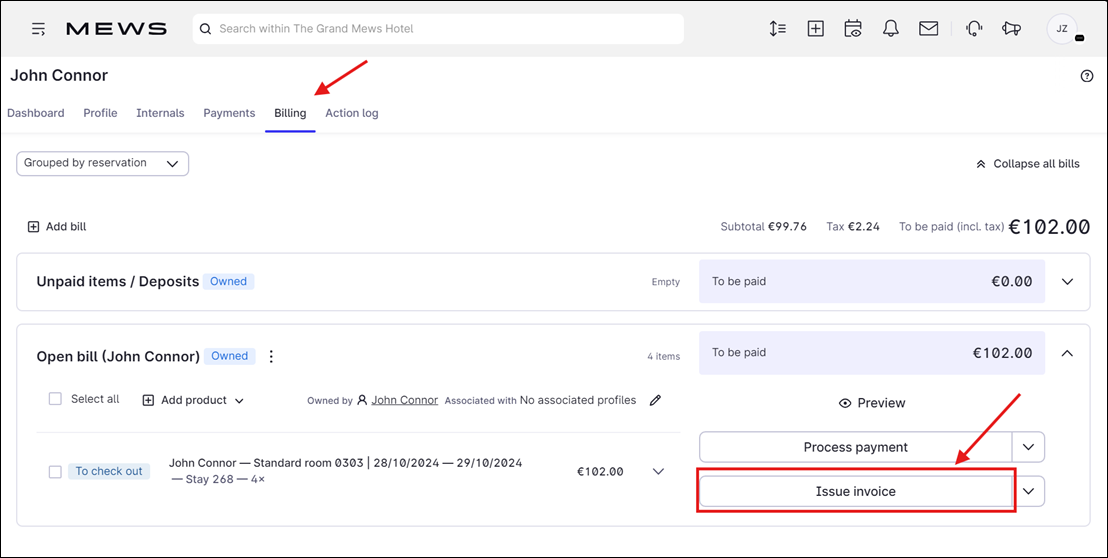Open the Process payment dropdown arrow

coord(1028,447)
